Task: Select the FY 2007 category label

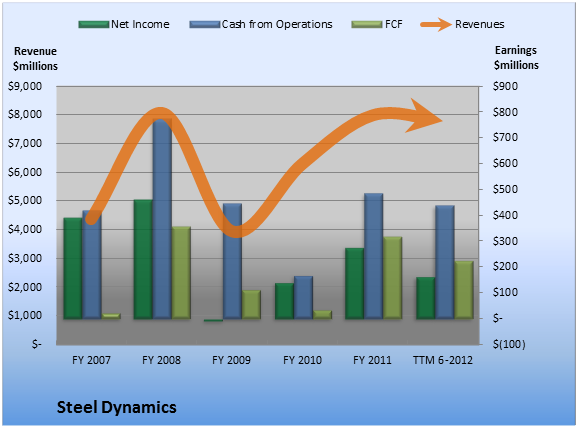Action: [x=91, y=360]
